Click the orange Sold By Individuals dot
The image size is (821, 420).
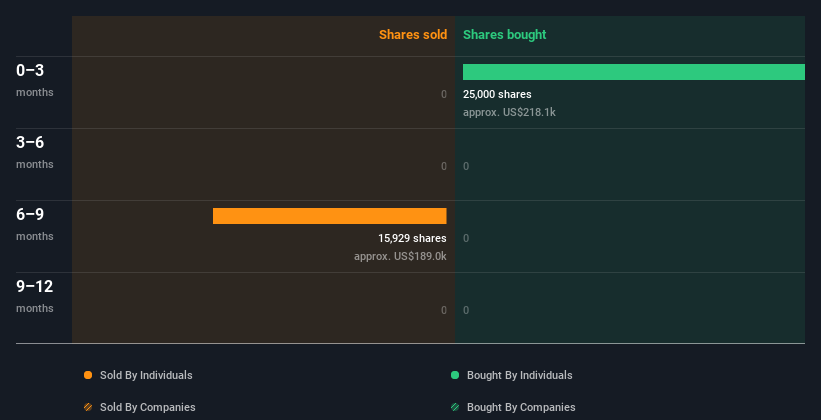(88, 375)
